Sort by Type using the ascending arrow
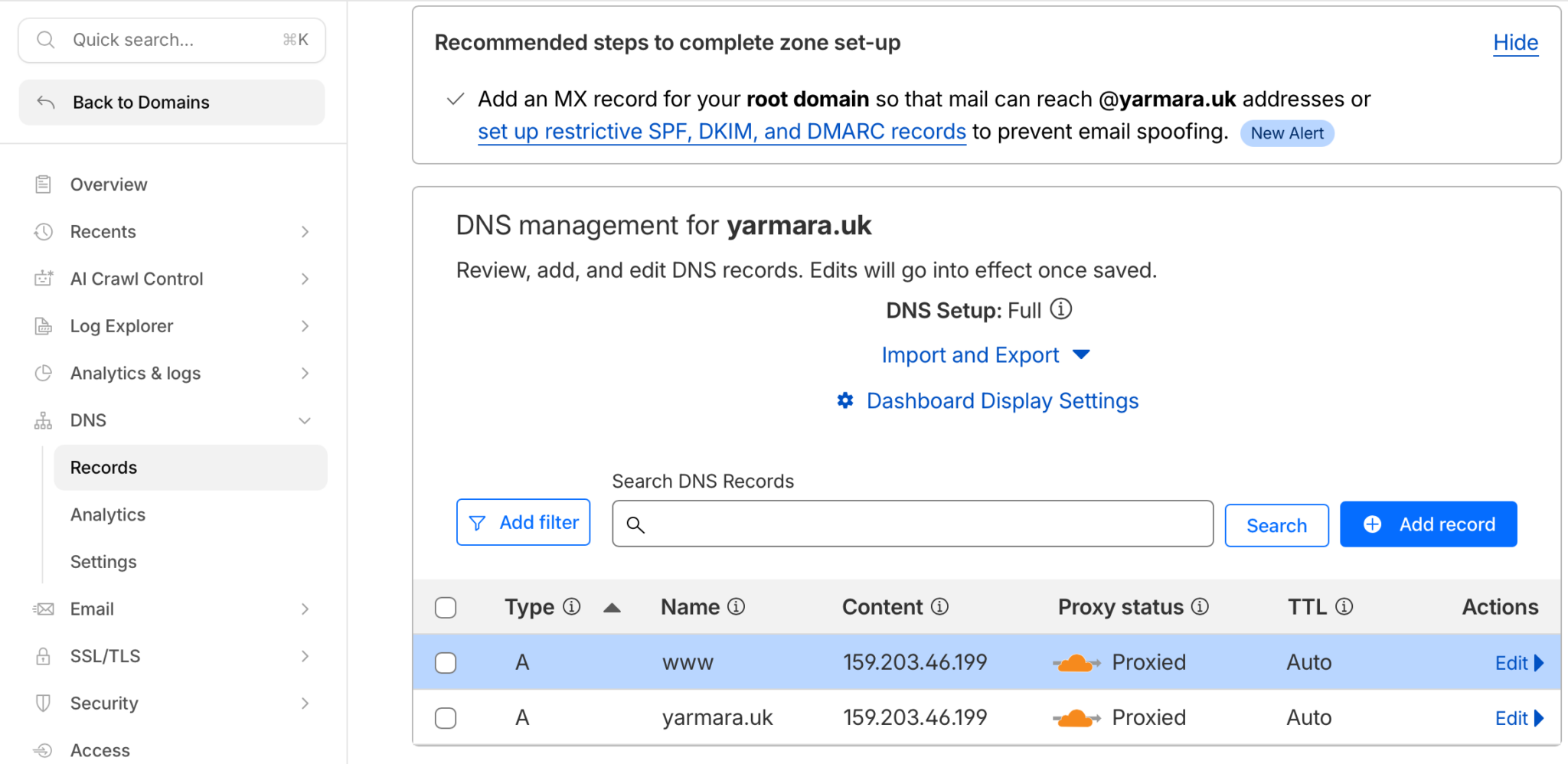The image size is (1568, 764). point(612,608)
